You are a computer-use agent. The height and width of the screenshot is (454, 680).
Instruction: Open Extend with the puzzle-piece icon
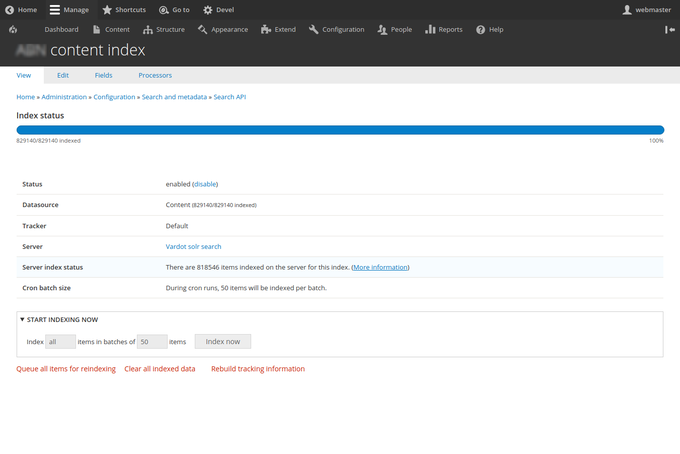pos(266,29)
